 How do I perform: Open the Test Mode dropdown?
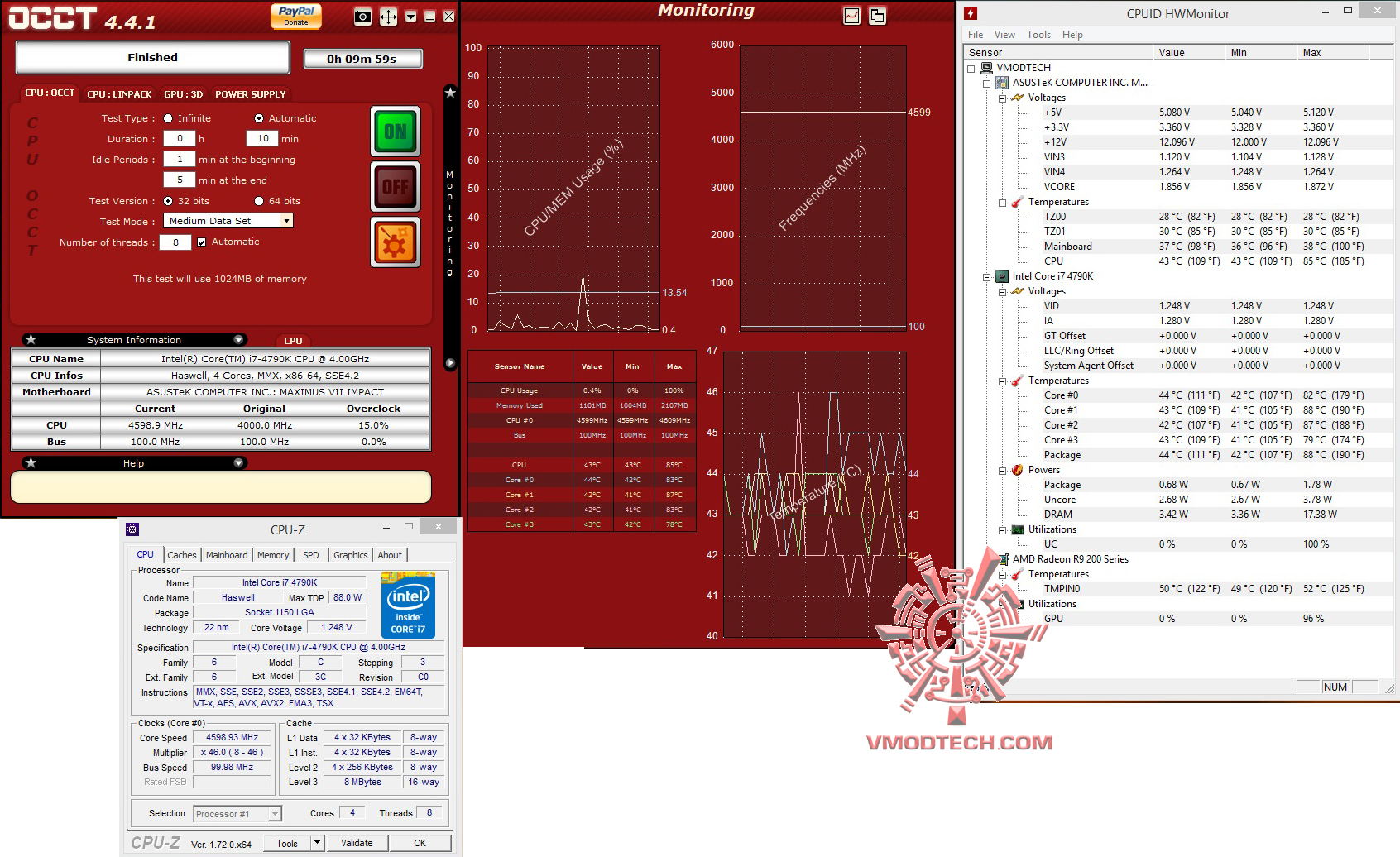pyautogui.click(x=285, y=221)
